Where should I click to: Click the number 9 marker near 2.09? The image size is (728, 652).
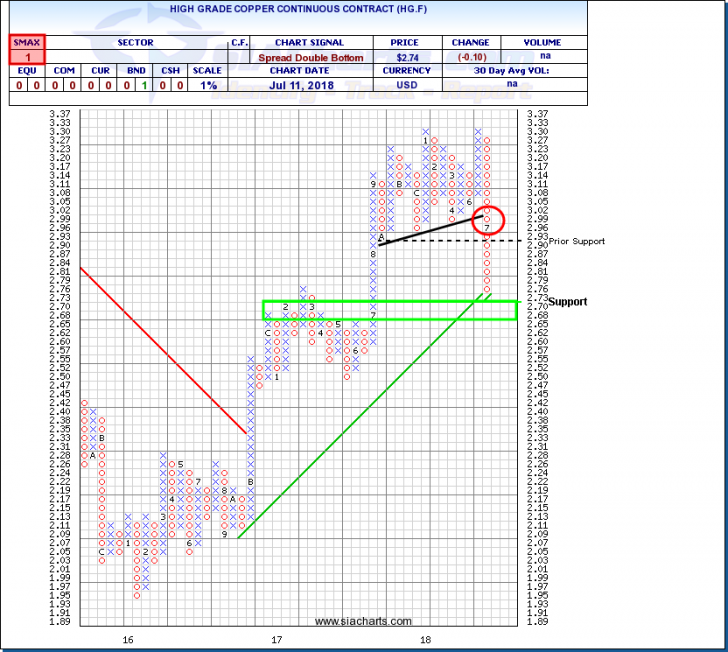coord(224,535)
